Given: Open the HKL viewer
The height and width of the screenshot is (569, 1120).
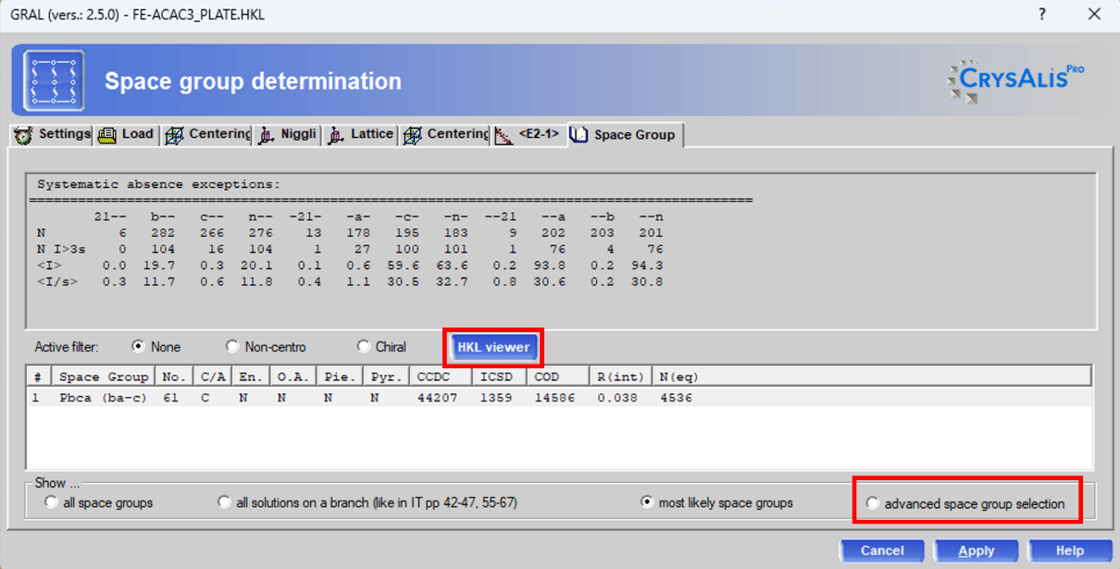Looking at the screenshot, I should point(492,347).
